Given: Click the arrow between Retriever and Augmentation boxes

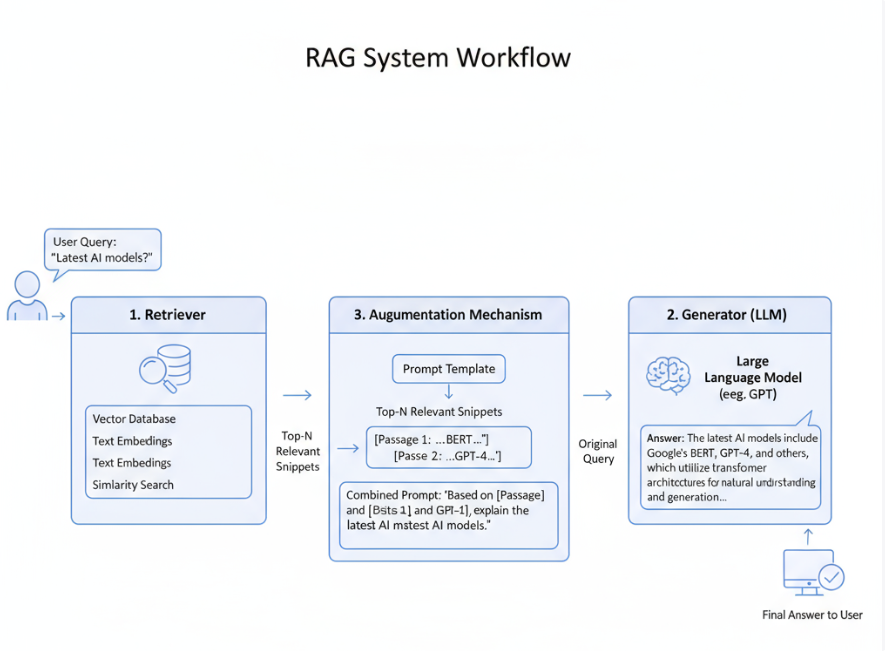Looking at the screenshot, I should point(297,395).
